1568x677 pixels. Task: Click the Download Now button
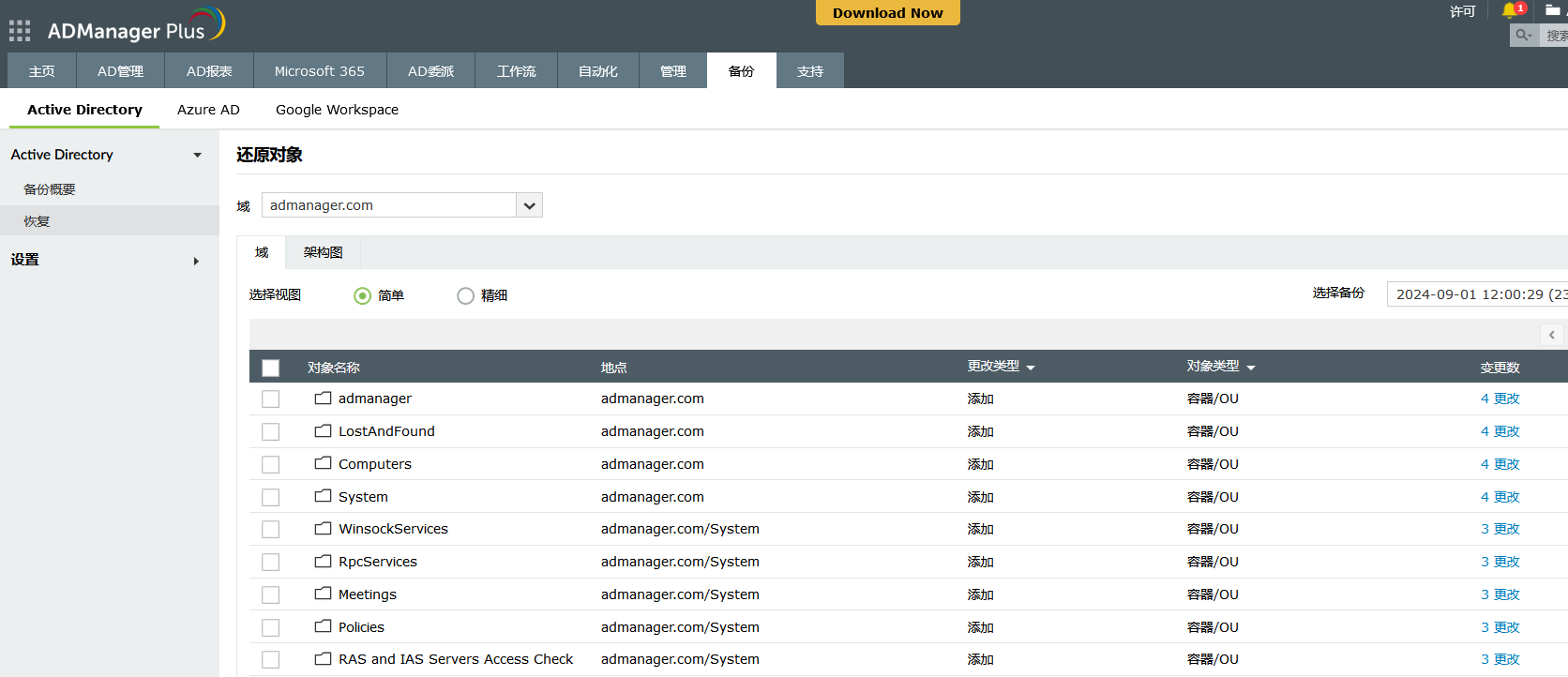[x=887, y=13]
